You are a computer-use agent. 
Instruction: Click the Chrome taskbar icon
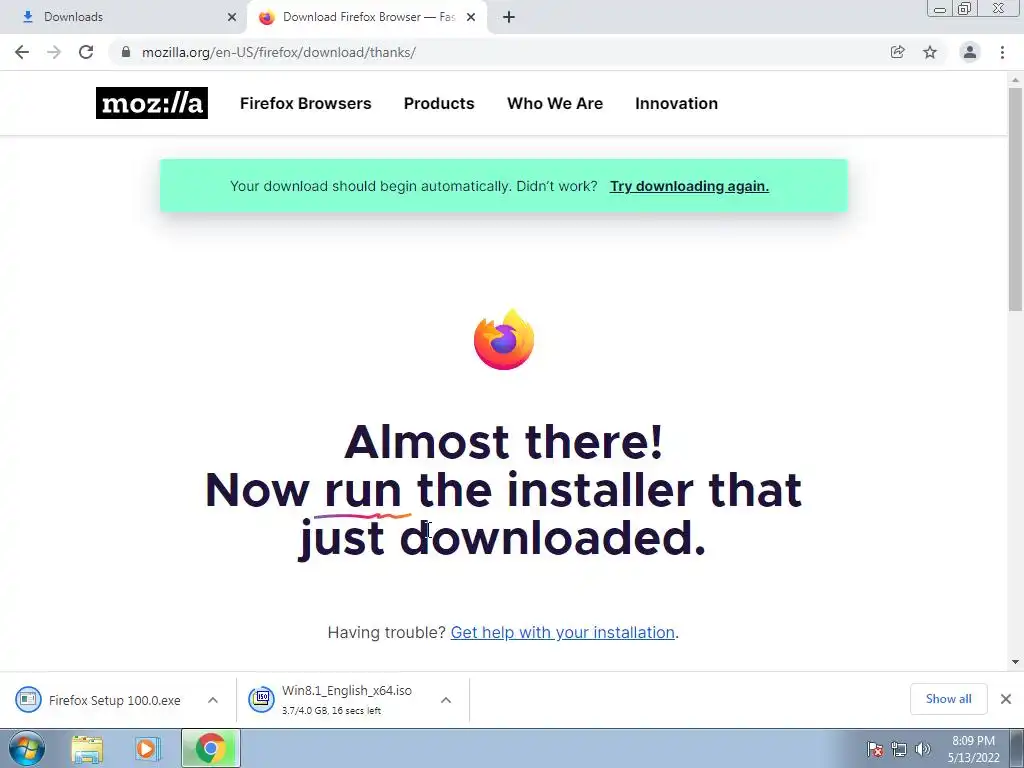[210, 748]
